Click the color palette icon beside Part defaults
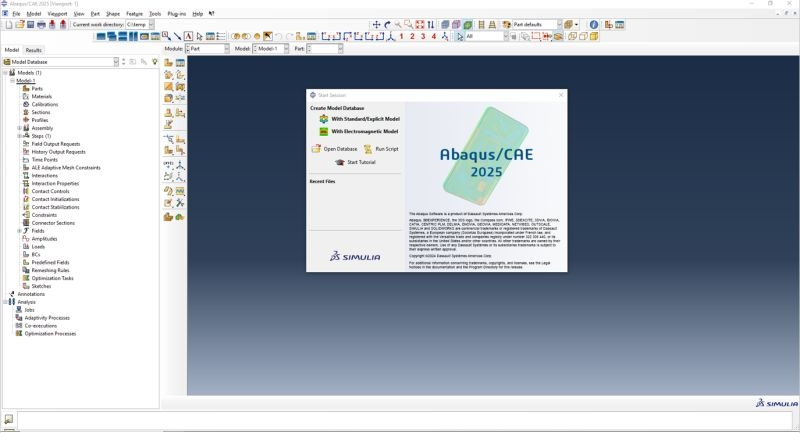Screen dimensions: 800x433 507,24
